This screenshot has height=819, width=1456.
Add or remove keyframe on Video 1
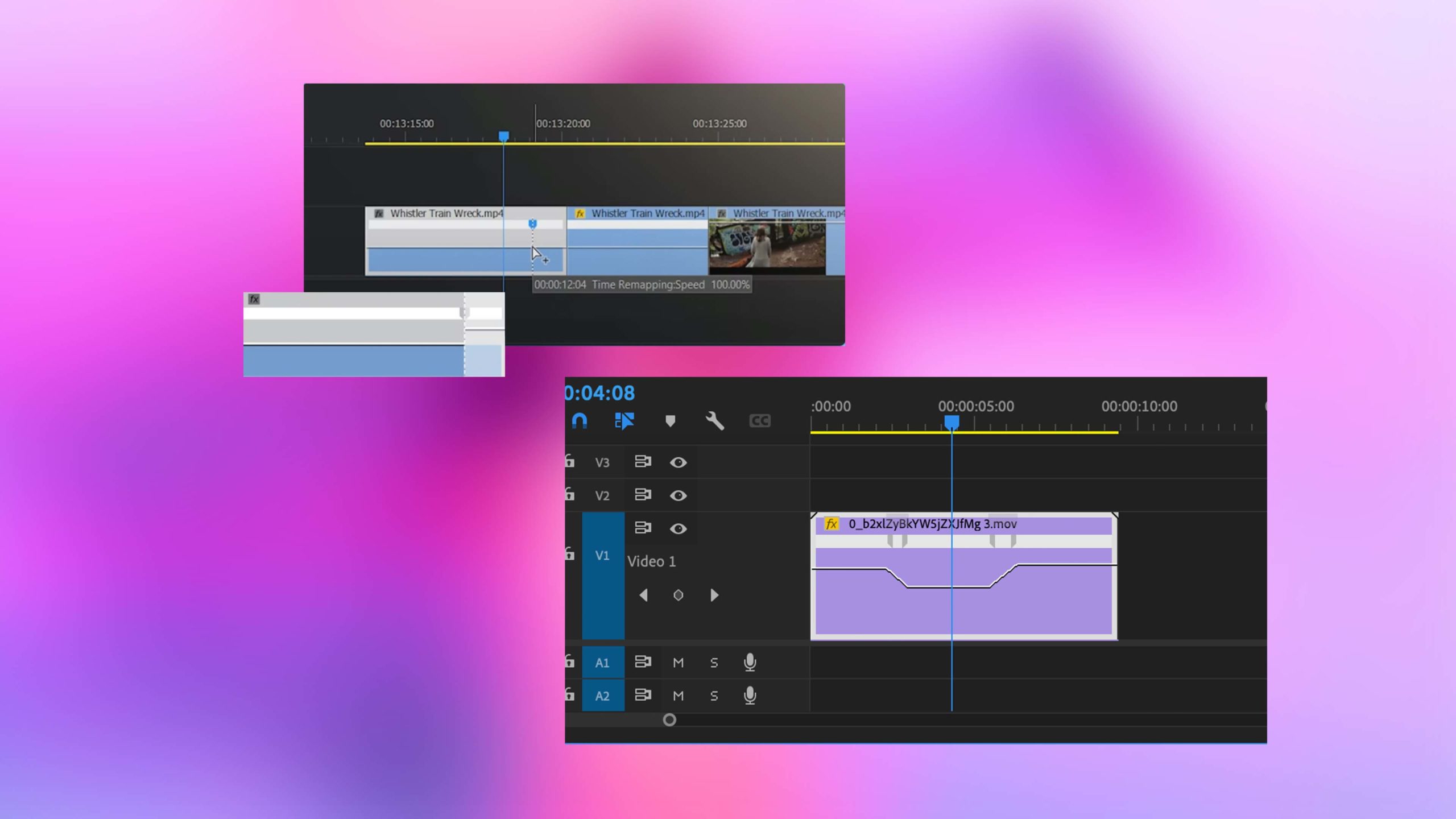click(678, 595)
